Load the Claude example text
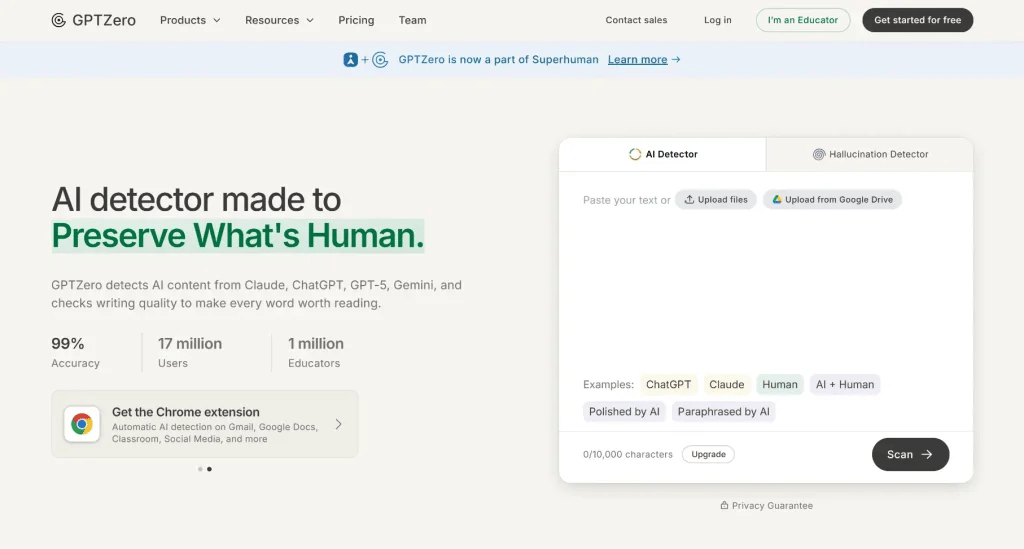 pos(726,384)
